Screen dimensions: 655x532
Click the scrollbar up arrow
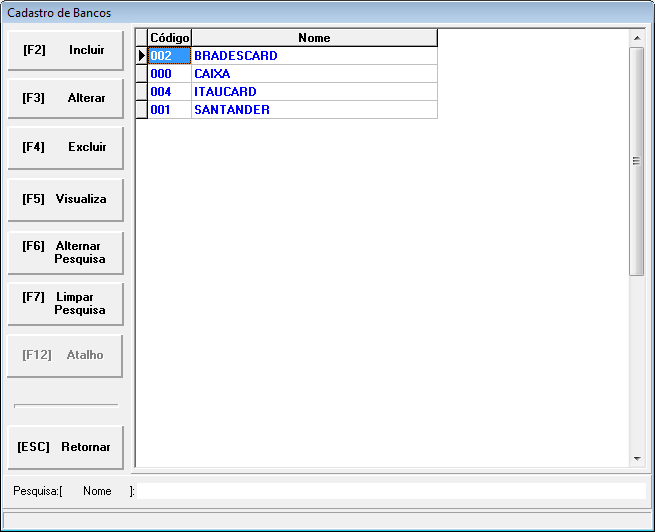[636, 38]
